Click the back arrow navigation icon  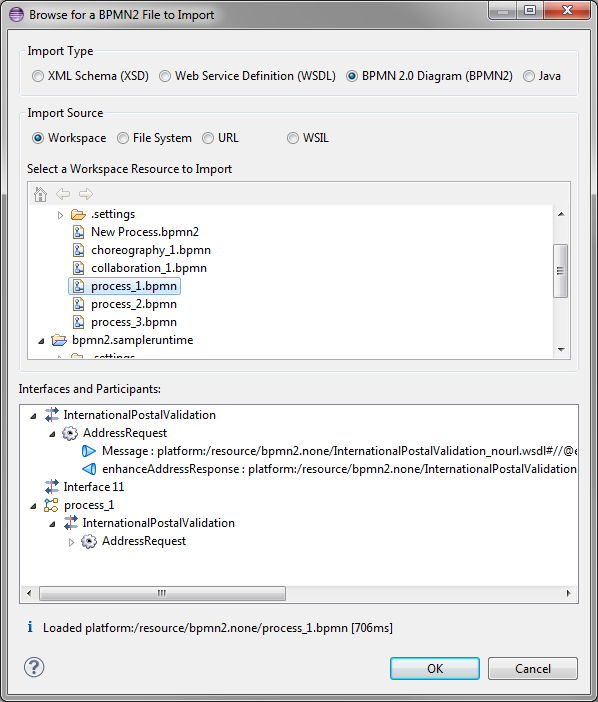[x=63, y=194]
